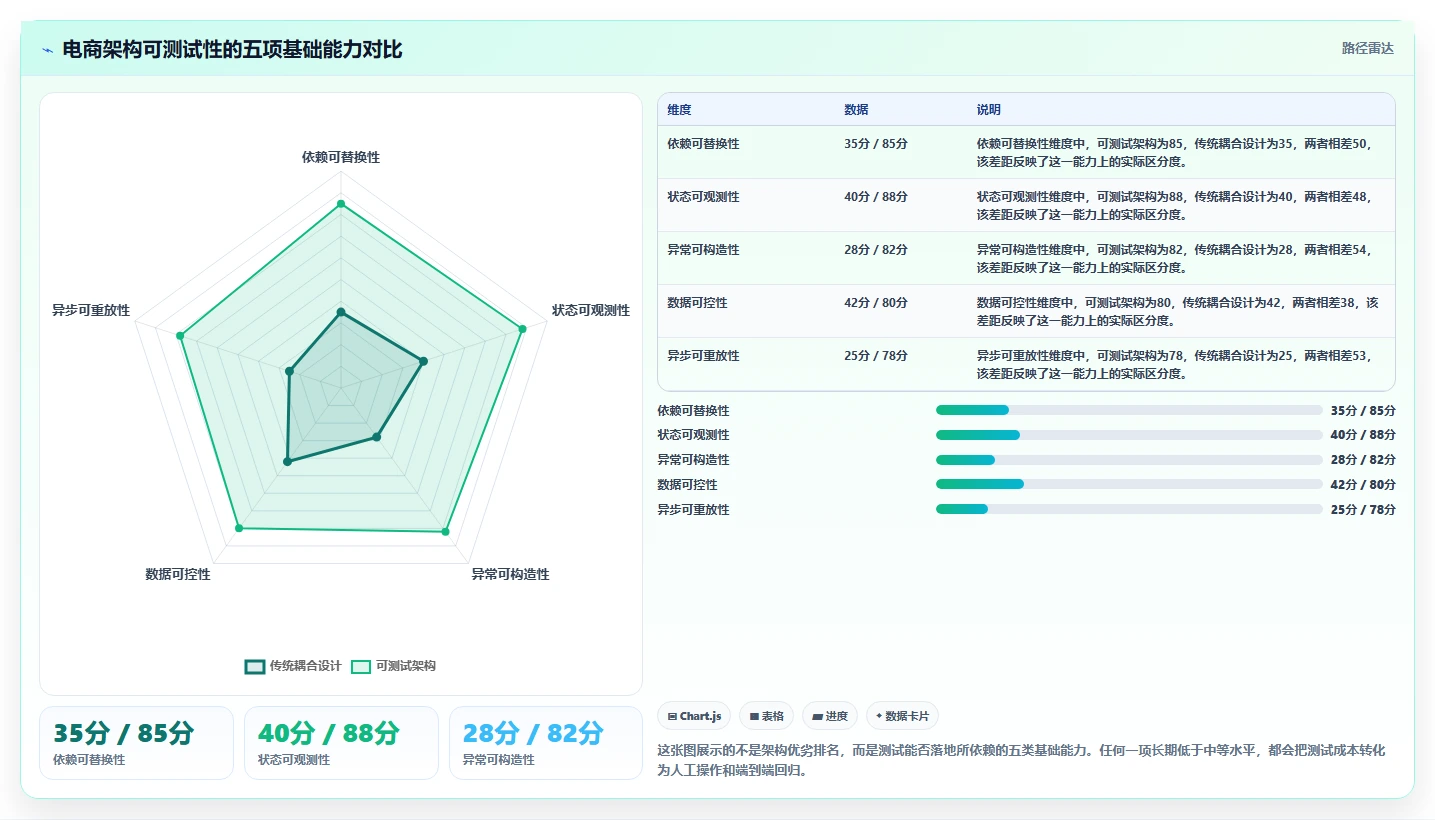
Task: Click the 依赖可替换性 description text in table
Action: [1173, 153]
